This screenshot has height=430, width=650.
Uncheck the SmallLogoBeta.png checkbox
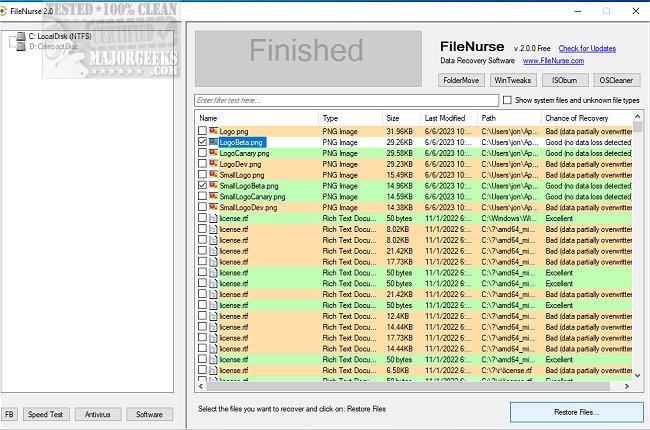(202, 185)
